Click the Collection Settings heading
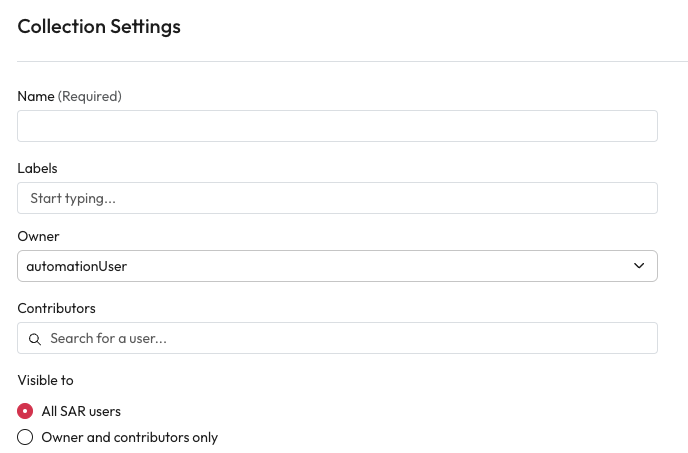The height and width of the screenshot is (453, 688). pyautogui.click(x=99, y=27)
